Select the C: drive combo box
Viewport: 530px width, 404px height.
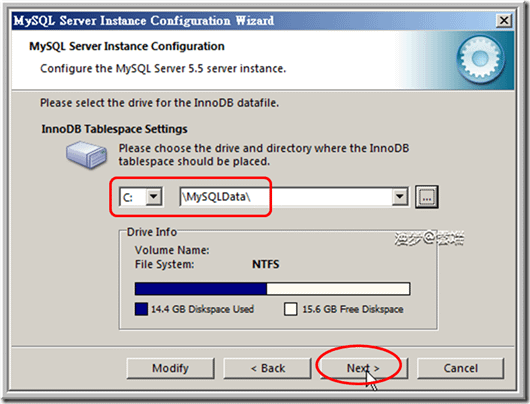[x=141, y=197]
